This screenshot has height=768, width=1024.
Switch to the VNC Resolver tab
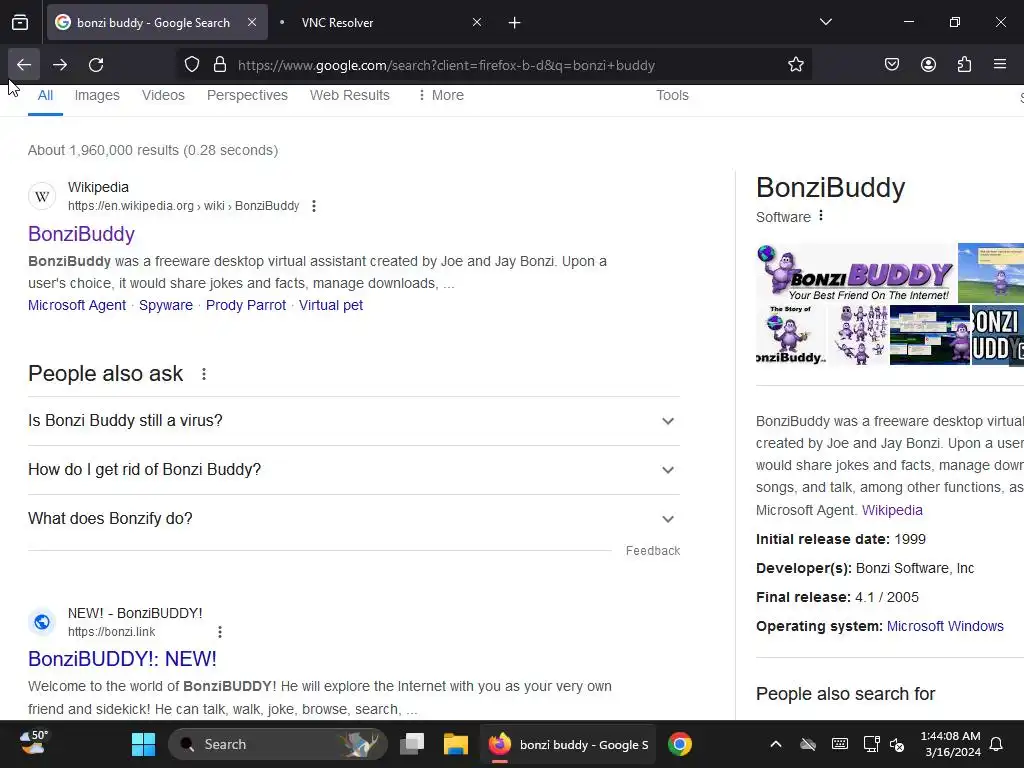pos(382,22)
